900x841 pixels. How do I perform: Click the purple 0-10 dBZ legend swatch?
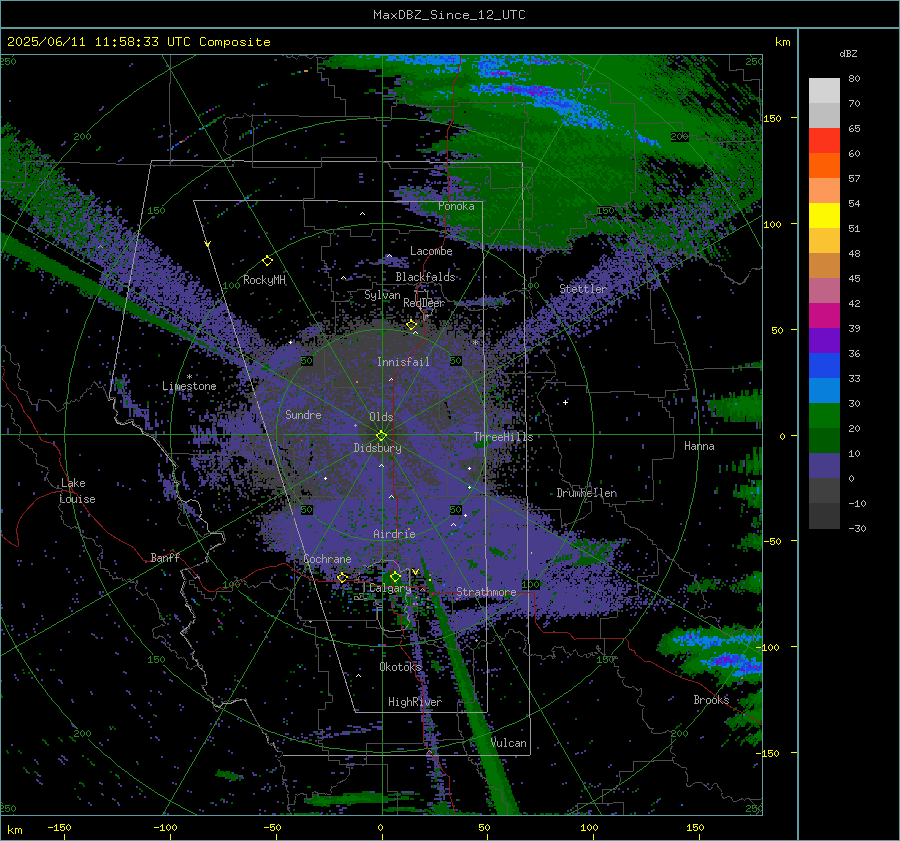[x=824, y=466]
